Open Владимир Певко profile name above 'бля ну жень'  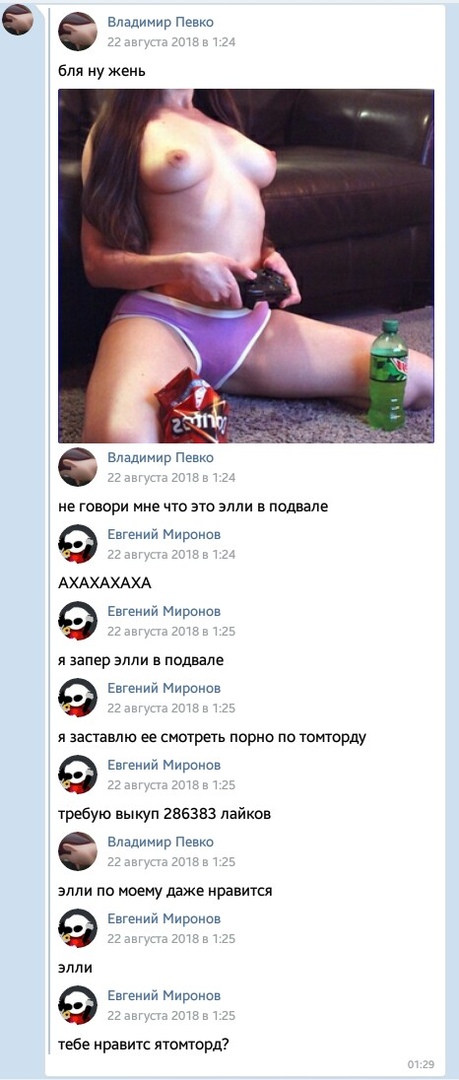click(161, 22)
